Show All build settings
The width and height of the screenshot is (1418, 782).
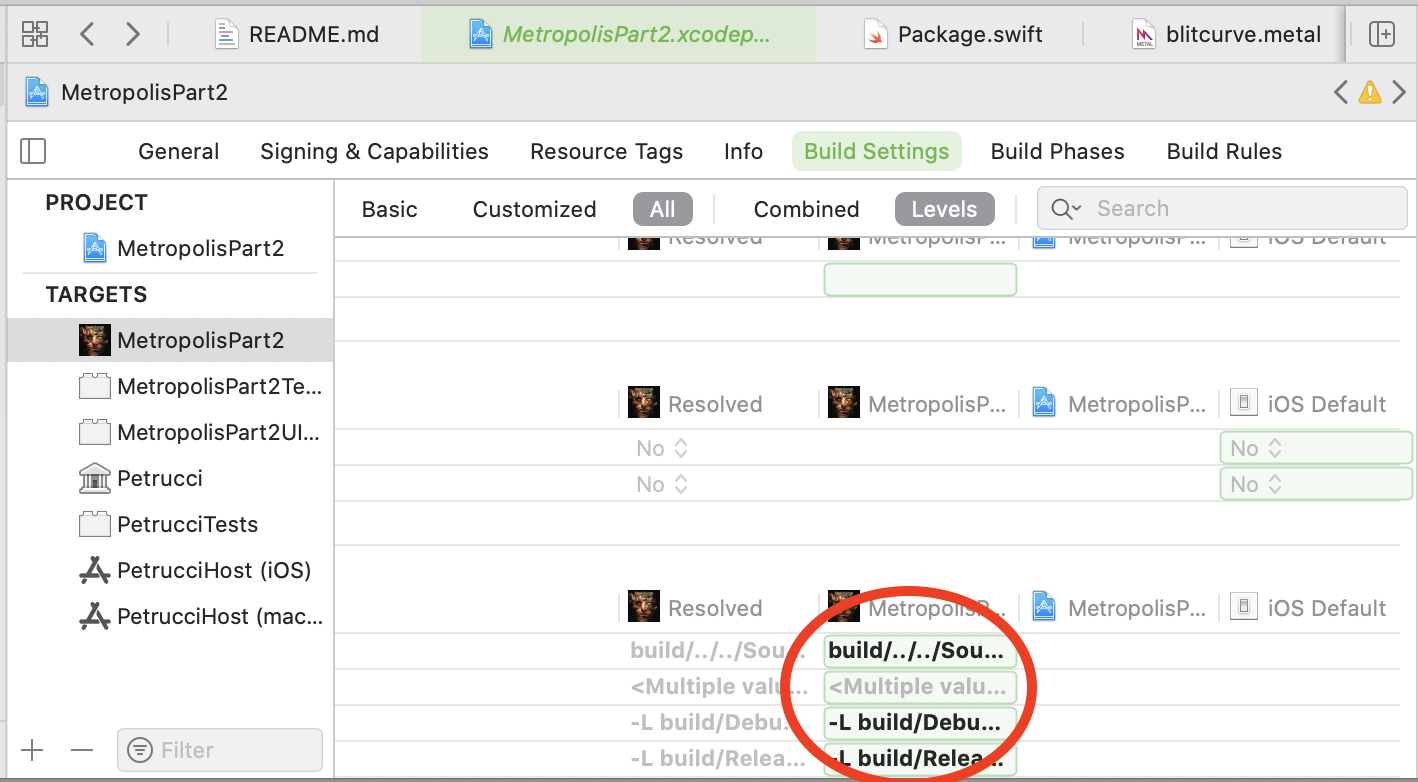coord(662,209)
